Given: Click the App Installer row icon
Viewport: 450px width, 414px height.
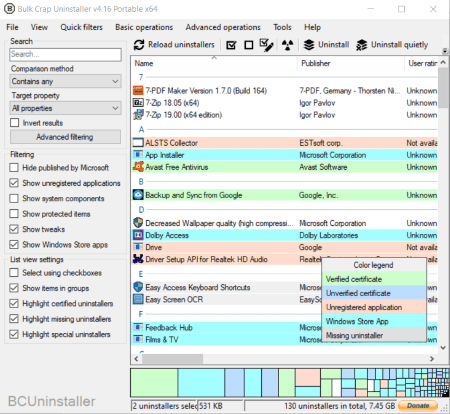Looking at the screenshot, I should pyautogui.click(x=138, y=155).
